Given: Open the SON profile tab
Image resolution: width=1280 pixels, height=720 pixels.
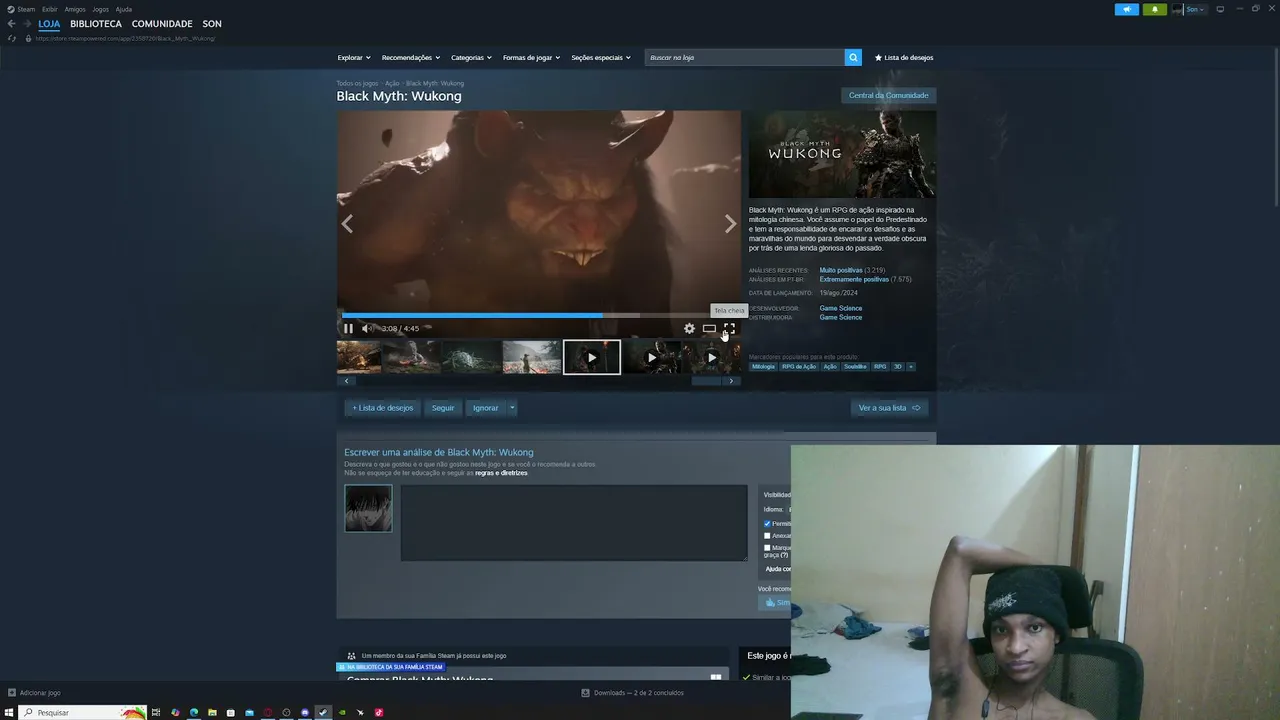Looking at the screenshot, I should tap(212, 24).
